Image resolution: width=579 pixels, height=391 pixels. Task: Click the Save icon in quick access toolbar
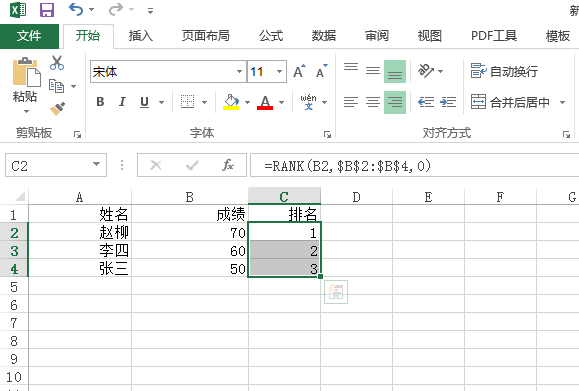tap(47, 10)
